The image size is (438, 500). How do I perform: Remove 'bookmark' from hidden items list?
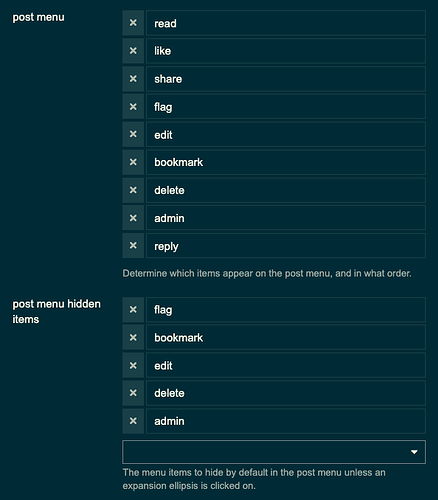coord(133,338)
